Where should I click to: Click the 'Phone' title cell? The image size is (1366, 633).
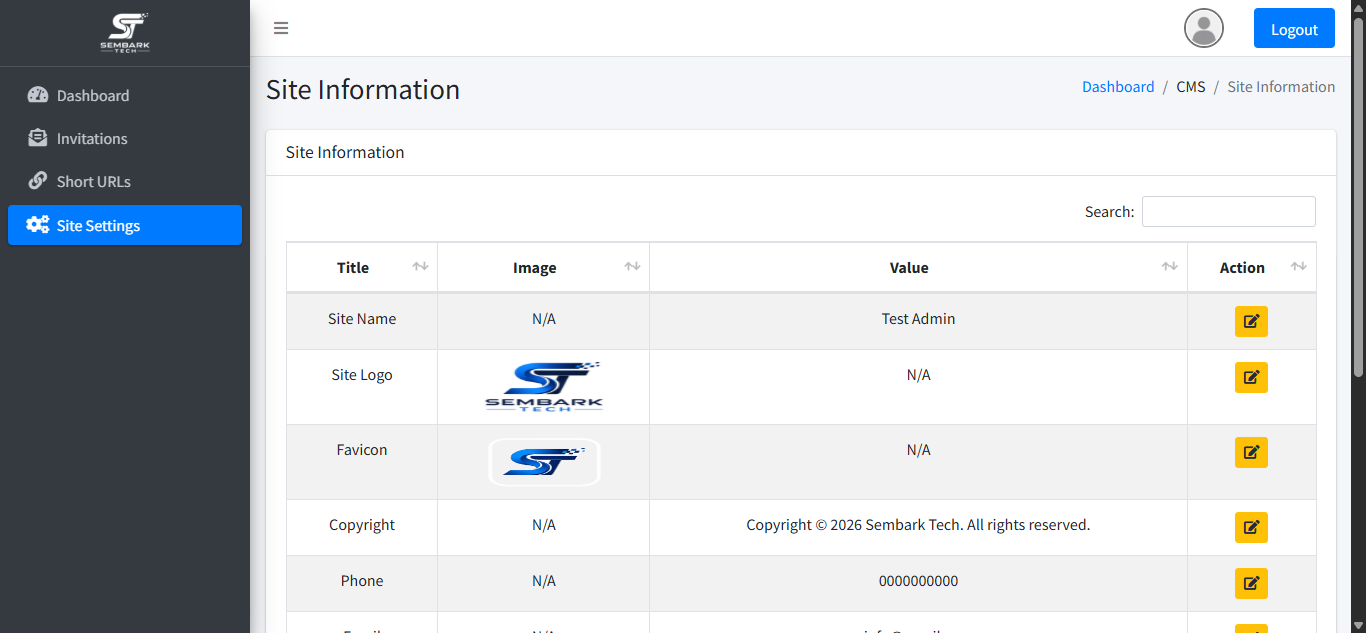(362, 581)
